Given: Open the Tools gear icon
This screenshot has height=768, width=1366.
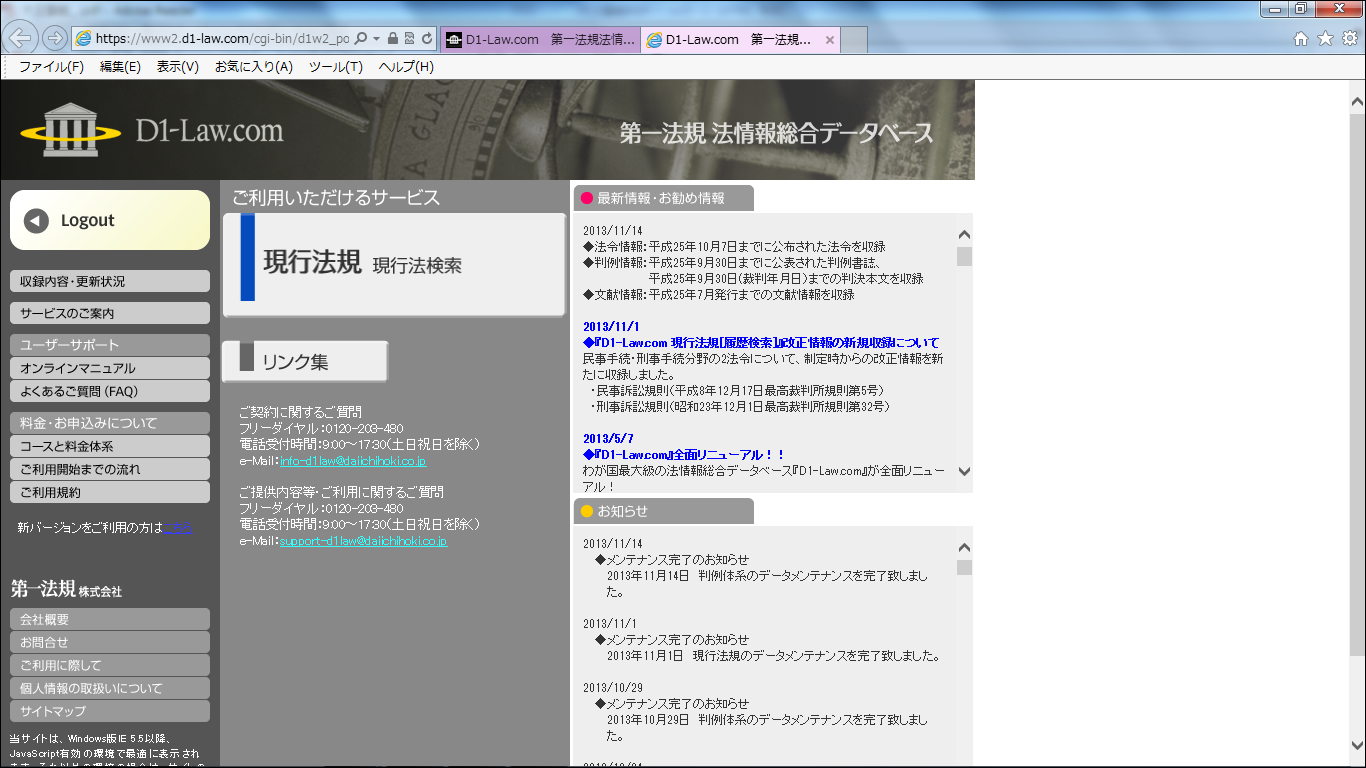Looking at the screenshot, I should pos(1349,39).
